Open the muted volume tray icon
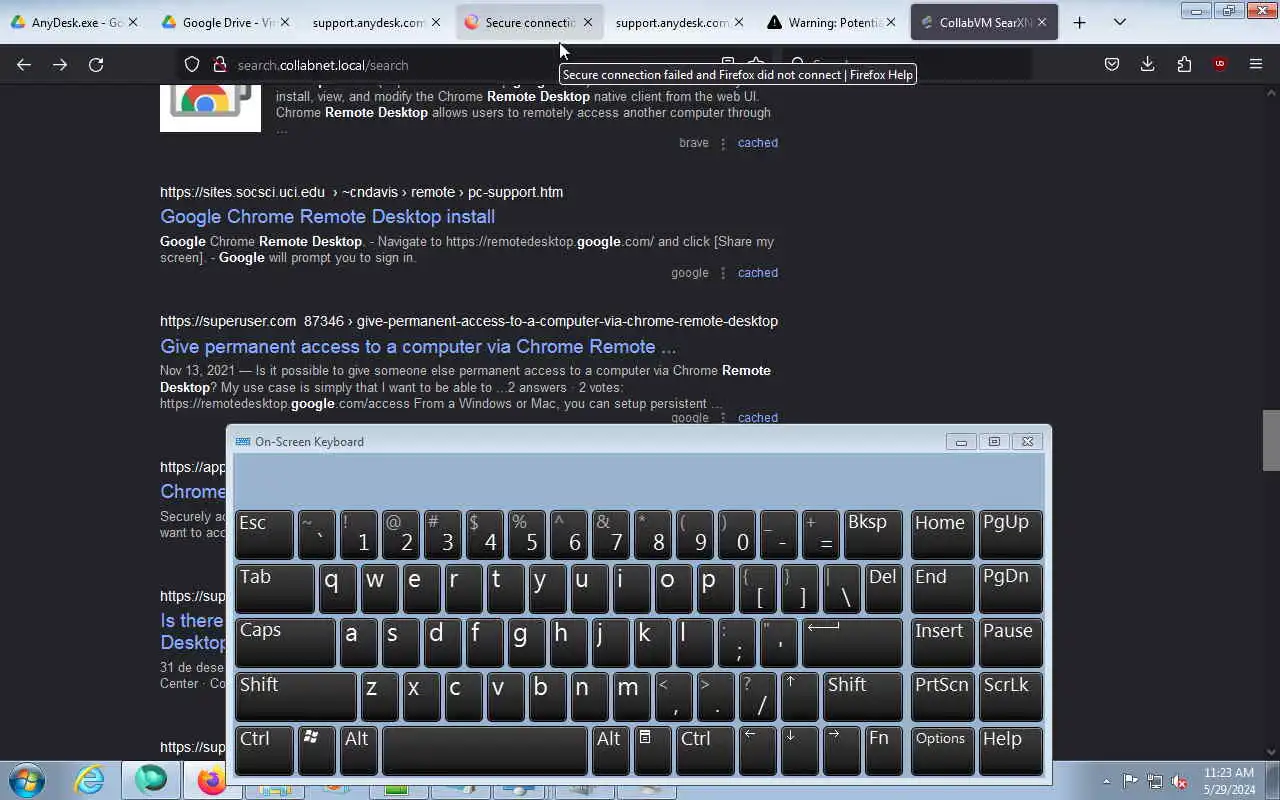Image resolution: width=1280 pixels, height=800 pixels. [x=1180, y=781]
